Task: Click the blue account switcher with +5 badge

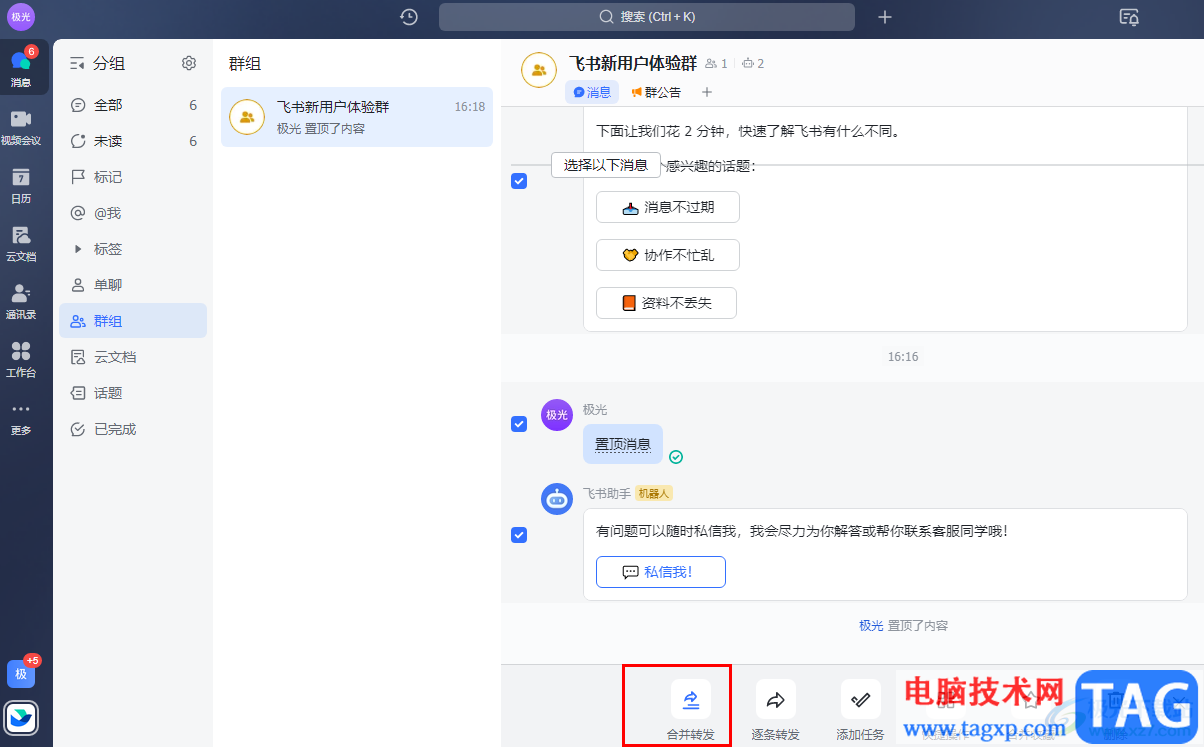Action: pos(21,673)
